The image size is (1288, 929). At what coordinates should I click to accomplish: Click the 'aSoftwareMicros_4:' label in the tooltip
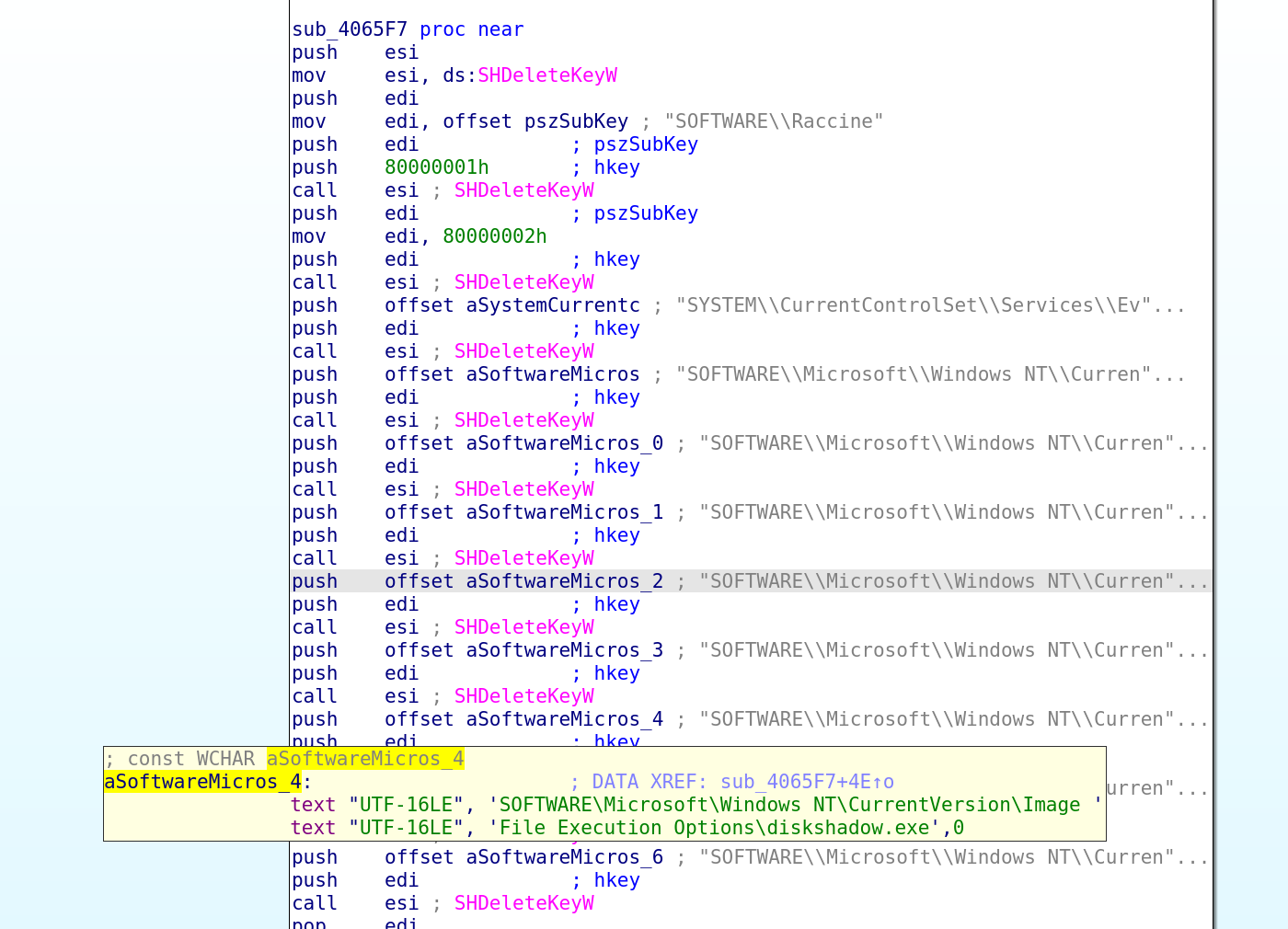[208, 782]
